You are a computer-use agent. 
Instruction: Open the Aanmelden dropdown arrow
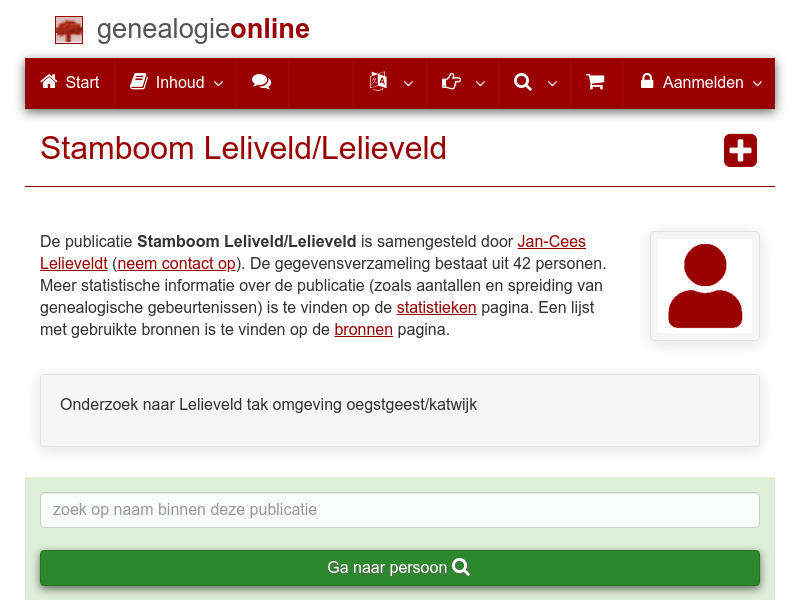click(757, 83)
